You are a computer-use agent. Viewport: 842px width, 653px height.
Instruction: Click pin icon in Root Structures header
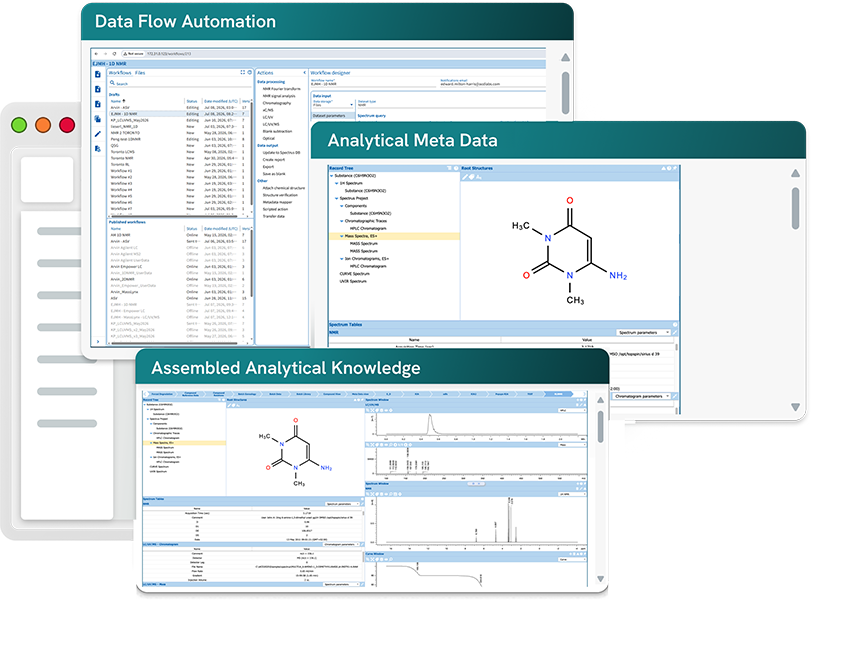click(x=675, y=168)
